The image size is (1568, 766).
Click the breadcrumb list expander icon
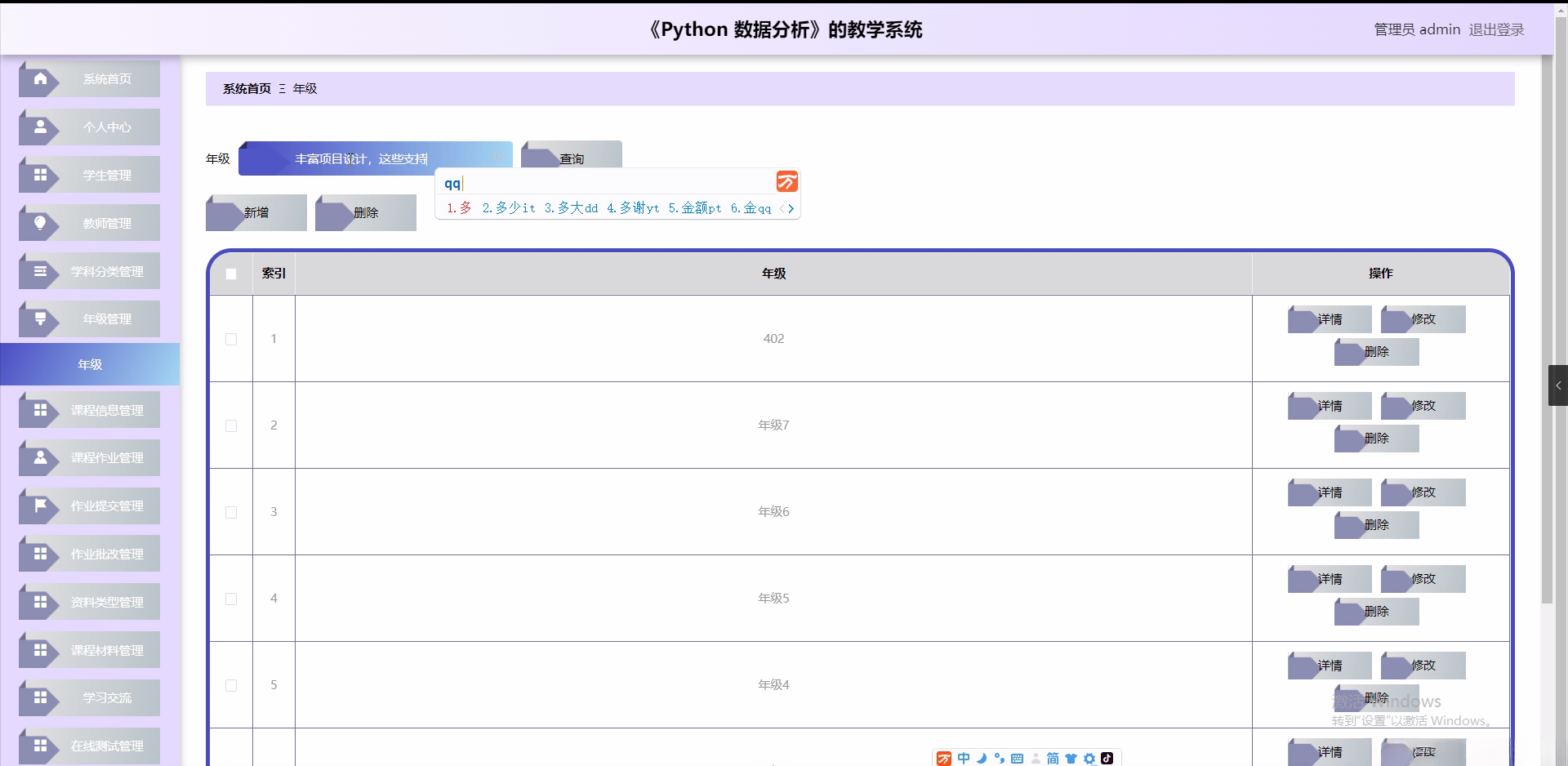(x=281, y=88)
